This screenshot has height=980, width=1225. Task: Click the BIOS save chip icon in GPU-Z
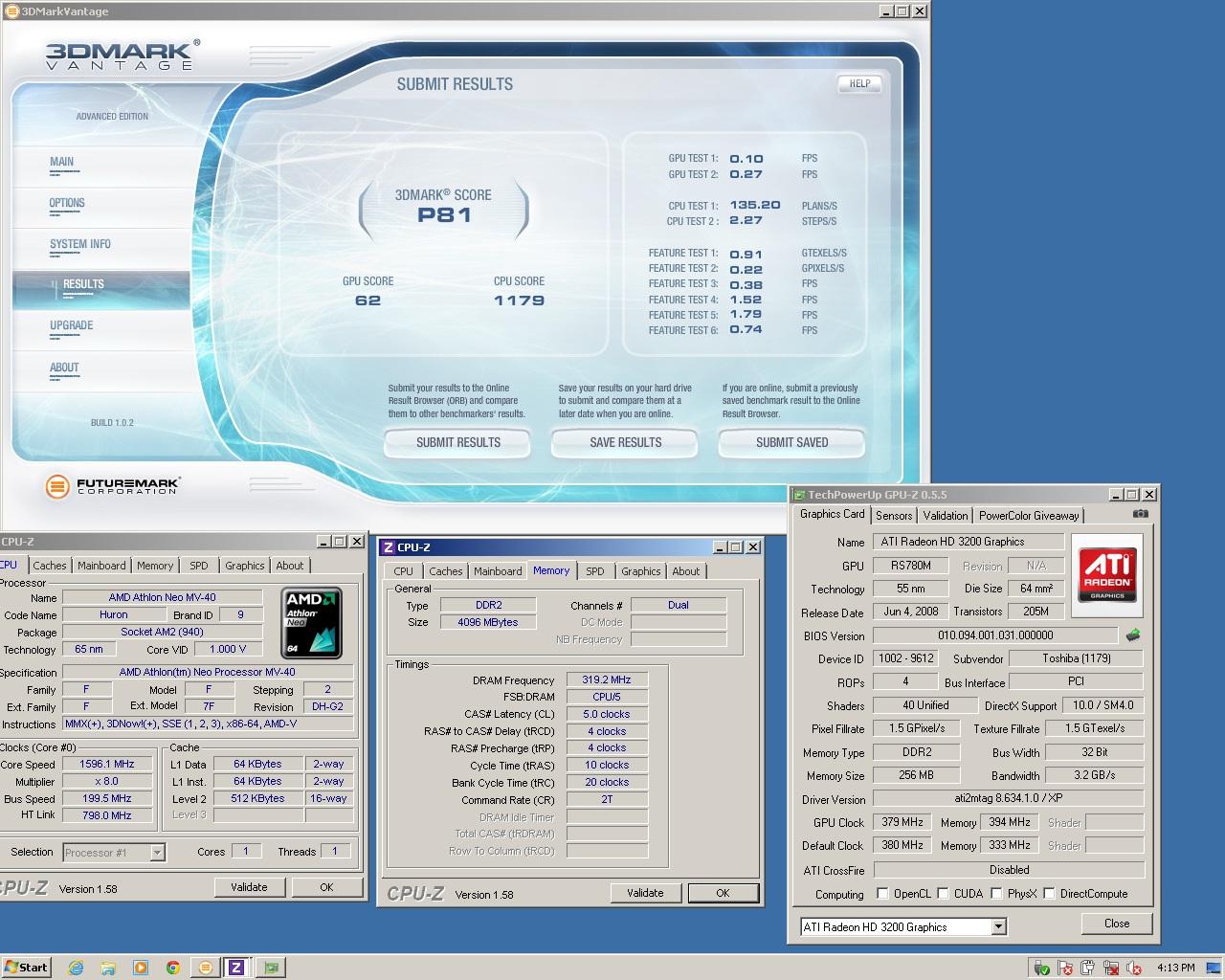click(1133, 635)
